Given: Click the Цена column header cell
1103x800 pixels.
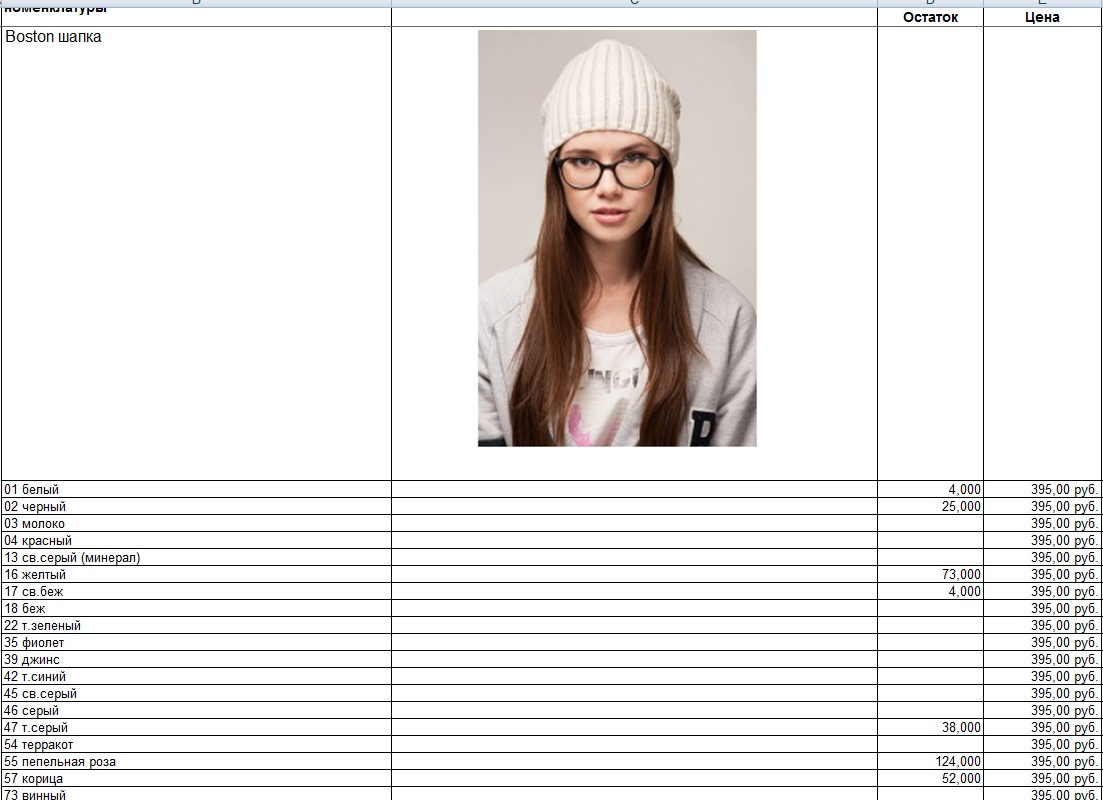Looking at the screenshot, I should tap(1043, 18).
